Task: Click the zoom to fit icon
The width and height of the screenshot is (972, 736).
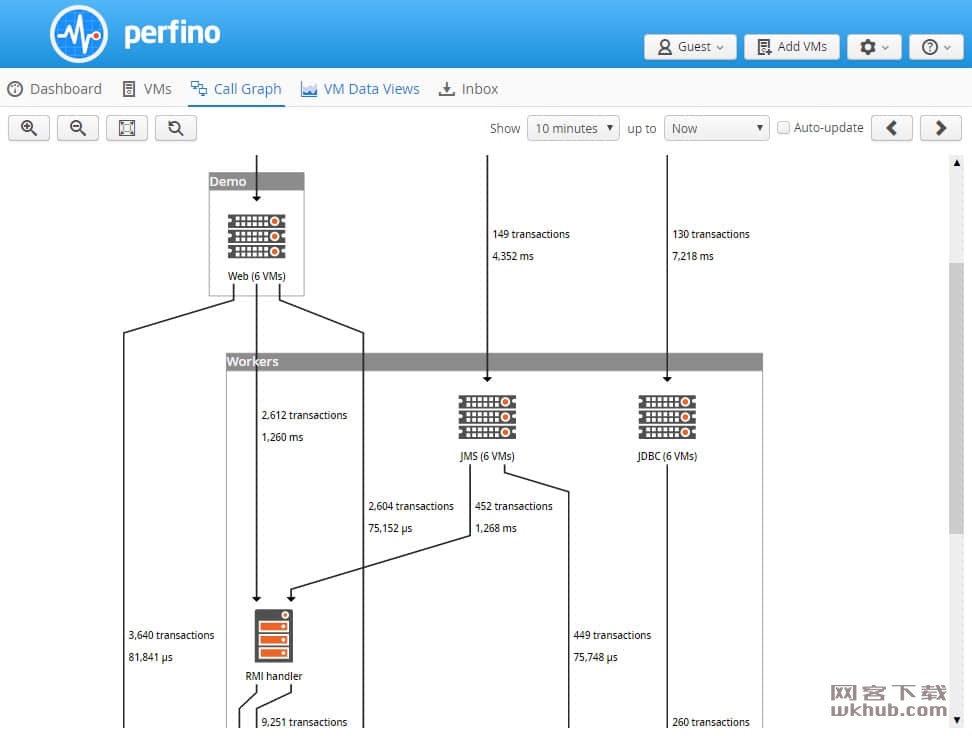Action: 126,128
